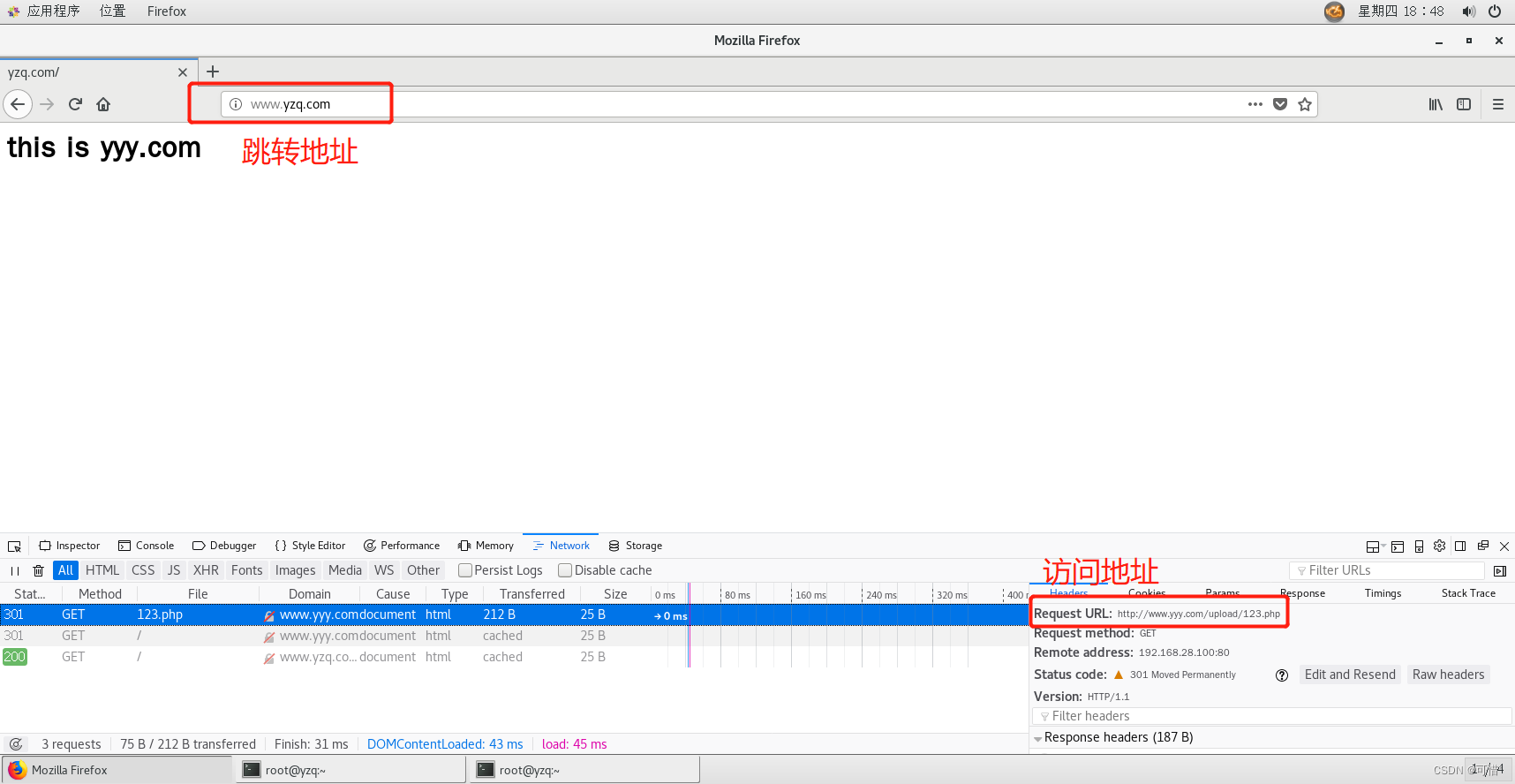Close the yzq.com/ tab
The image size is (1515, 784).
[x=183, y=72]
